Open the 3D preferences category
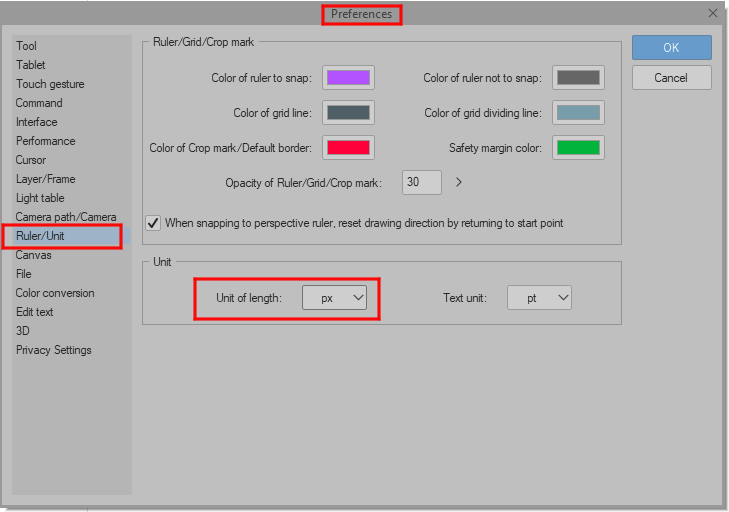The height and width of the screenshot is (512, 729). (x=23, y=331)
